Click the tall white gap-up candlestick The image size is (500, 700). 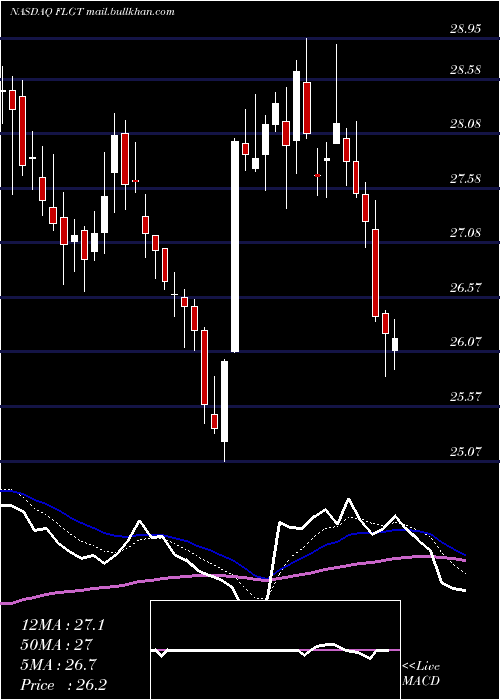[235, 246]
